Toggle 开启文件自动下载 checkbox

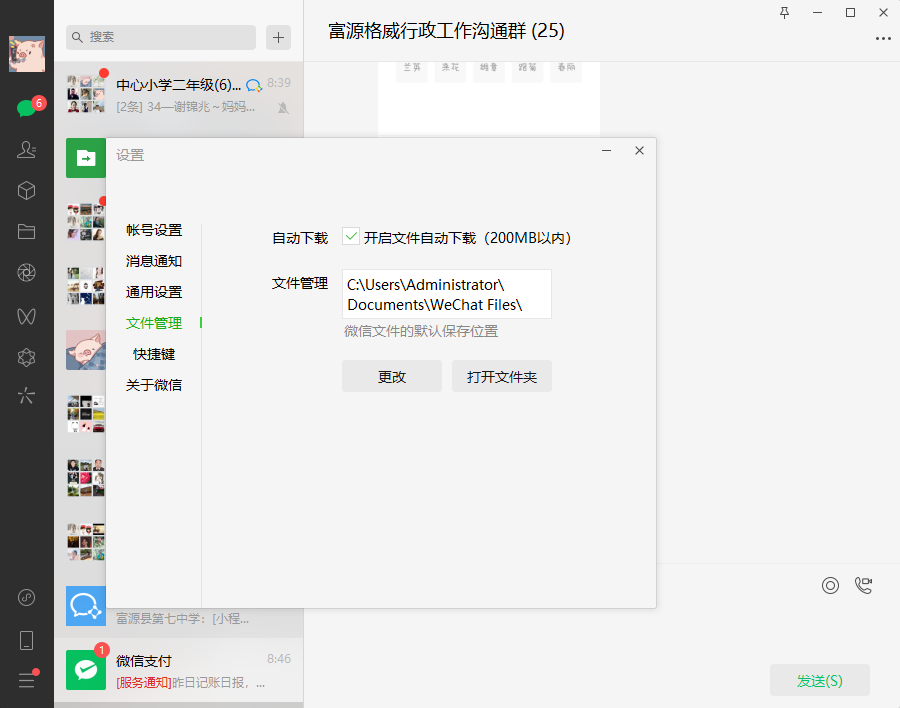coord(351,237)
